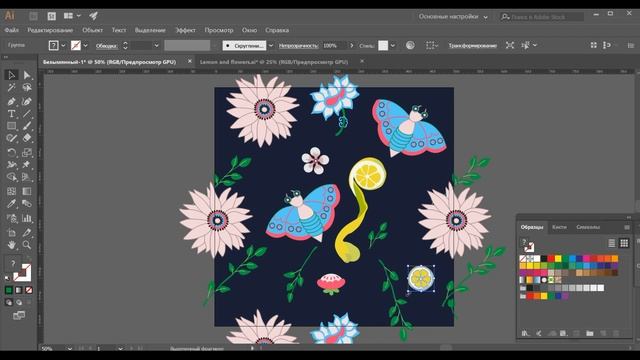Open Swatches panel options menu
Screen dimensions: 640x360
coord(627,227)
